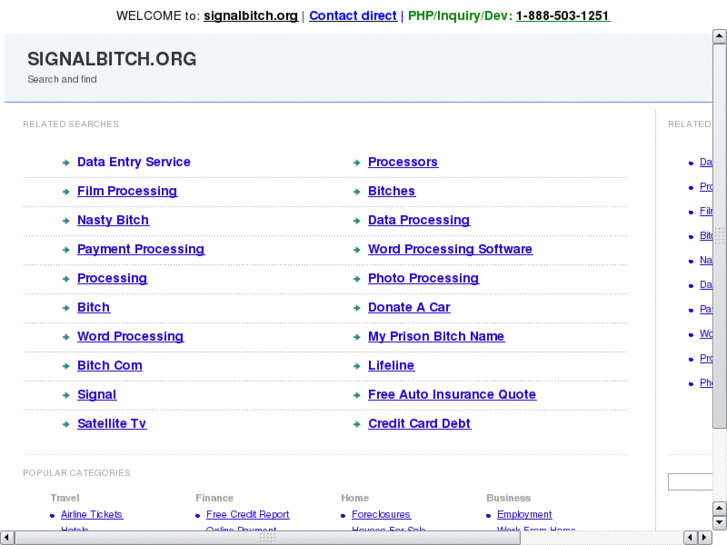
Task: Click the 'Search and find' tagline
Action: 62,79
